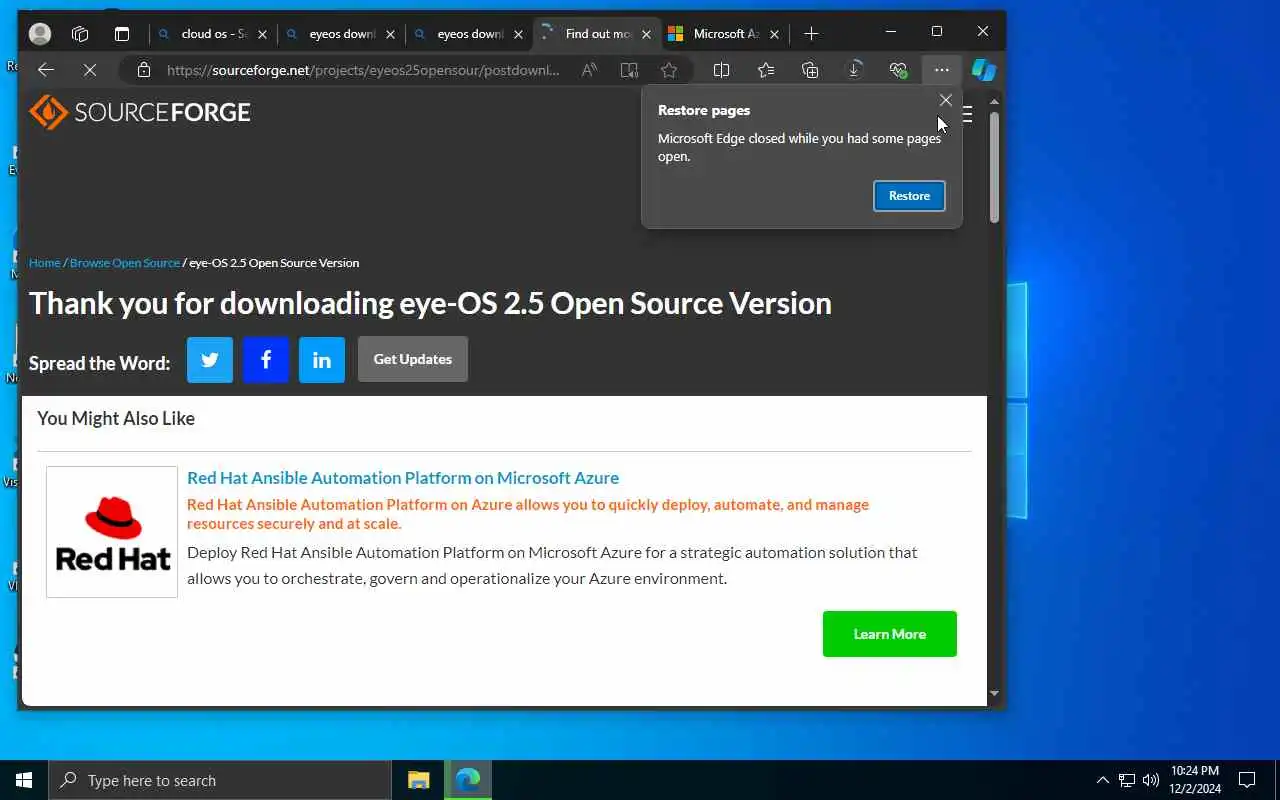Click the taskbar search box
The width and height of the screenshot is (1280, 800).
220,780
